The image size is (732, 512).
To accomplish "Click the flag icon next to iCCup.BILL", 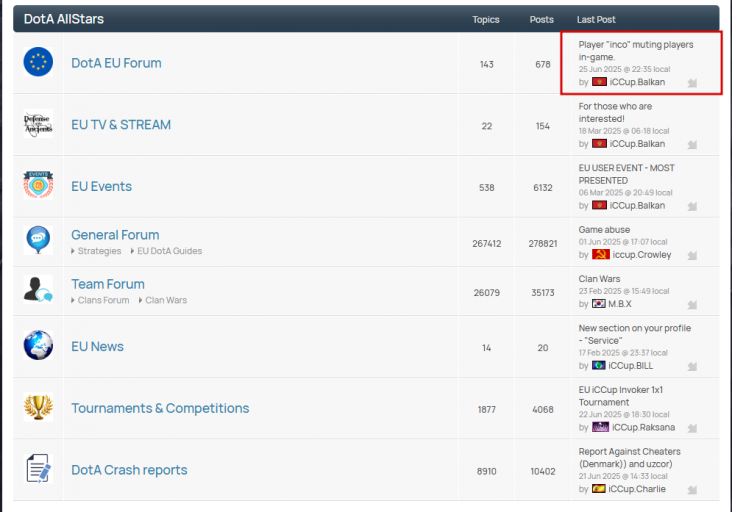I will (x=599, y=365).
